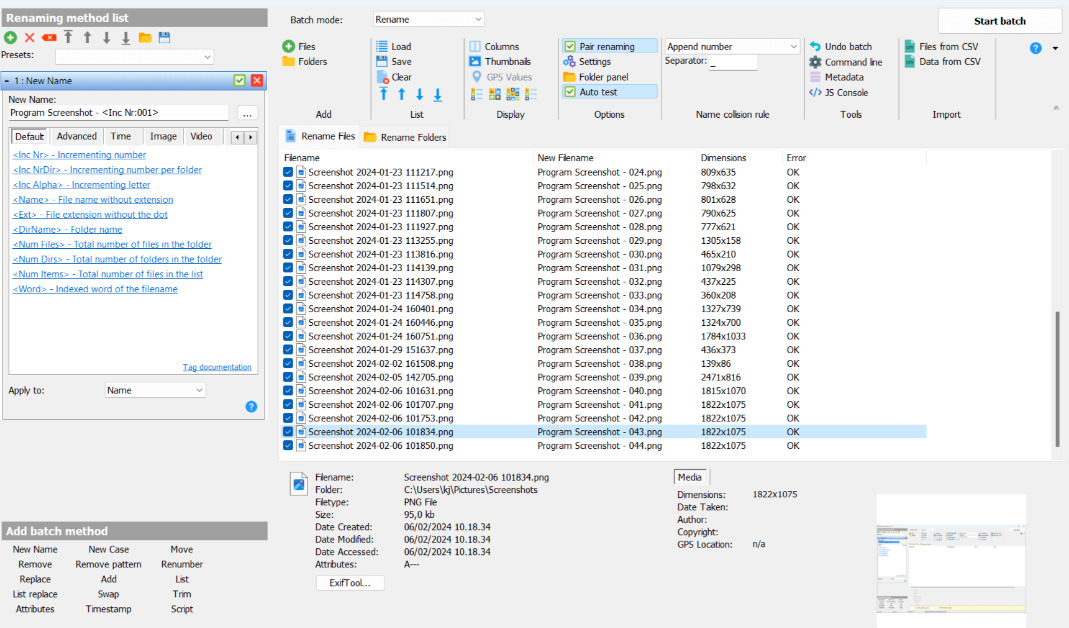Click the New Name text input field
This screenshot has height=628, width=1069.
pos(118,113)
